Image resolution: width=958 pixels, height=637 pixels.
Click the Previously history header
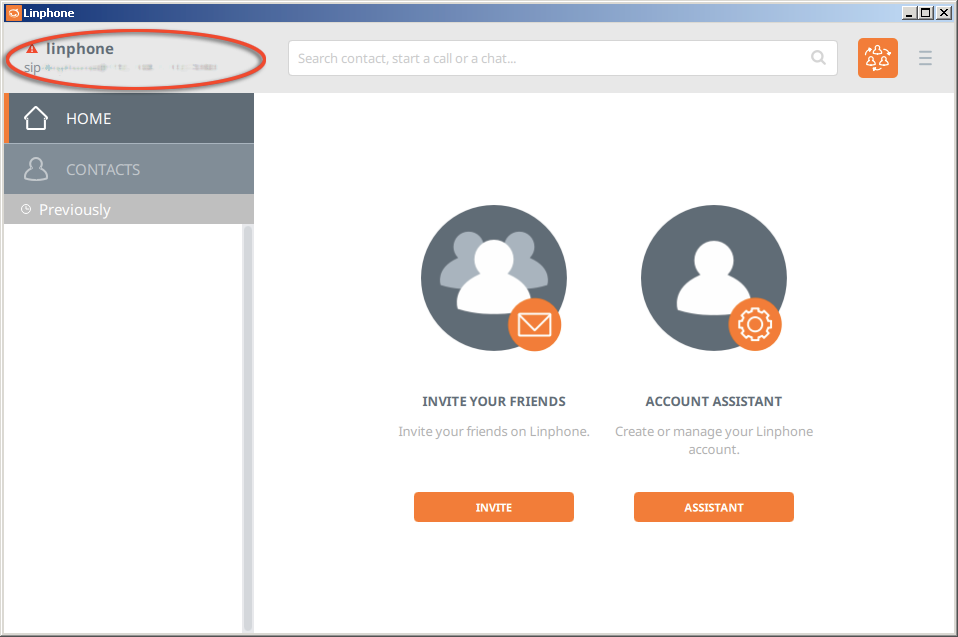pyautogui.click(x=129, y=209)
